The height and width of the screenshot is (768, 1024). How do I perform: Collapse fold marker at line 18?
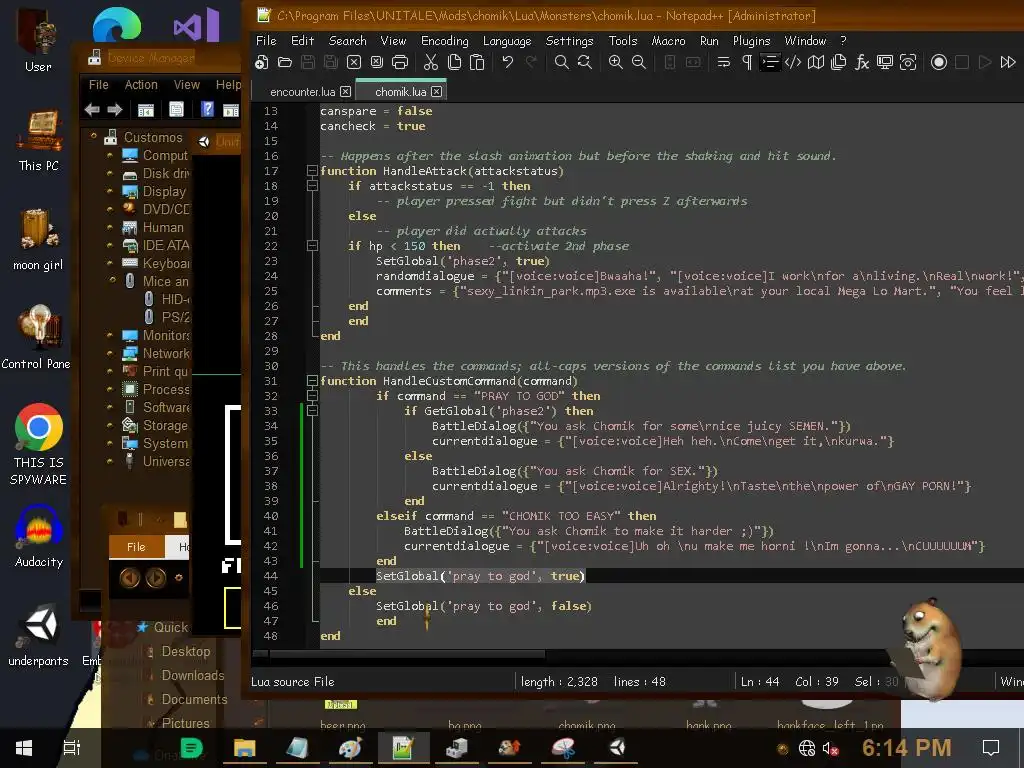click(312, 186)
